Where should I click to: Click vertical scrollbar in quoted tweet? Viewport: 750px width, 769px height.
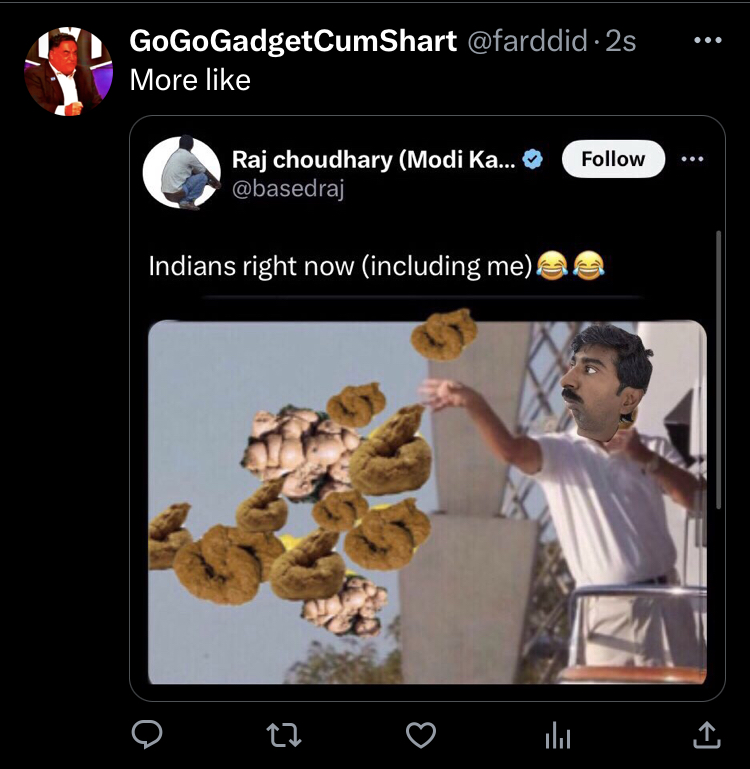click(x=719, y=370)
